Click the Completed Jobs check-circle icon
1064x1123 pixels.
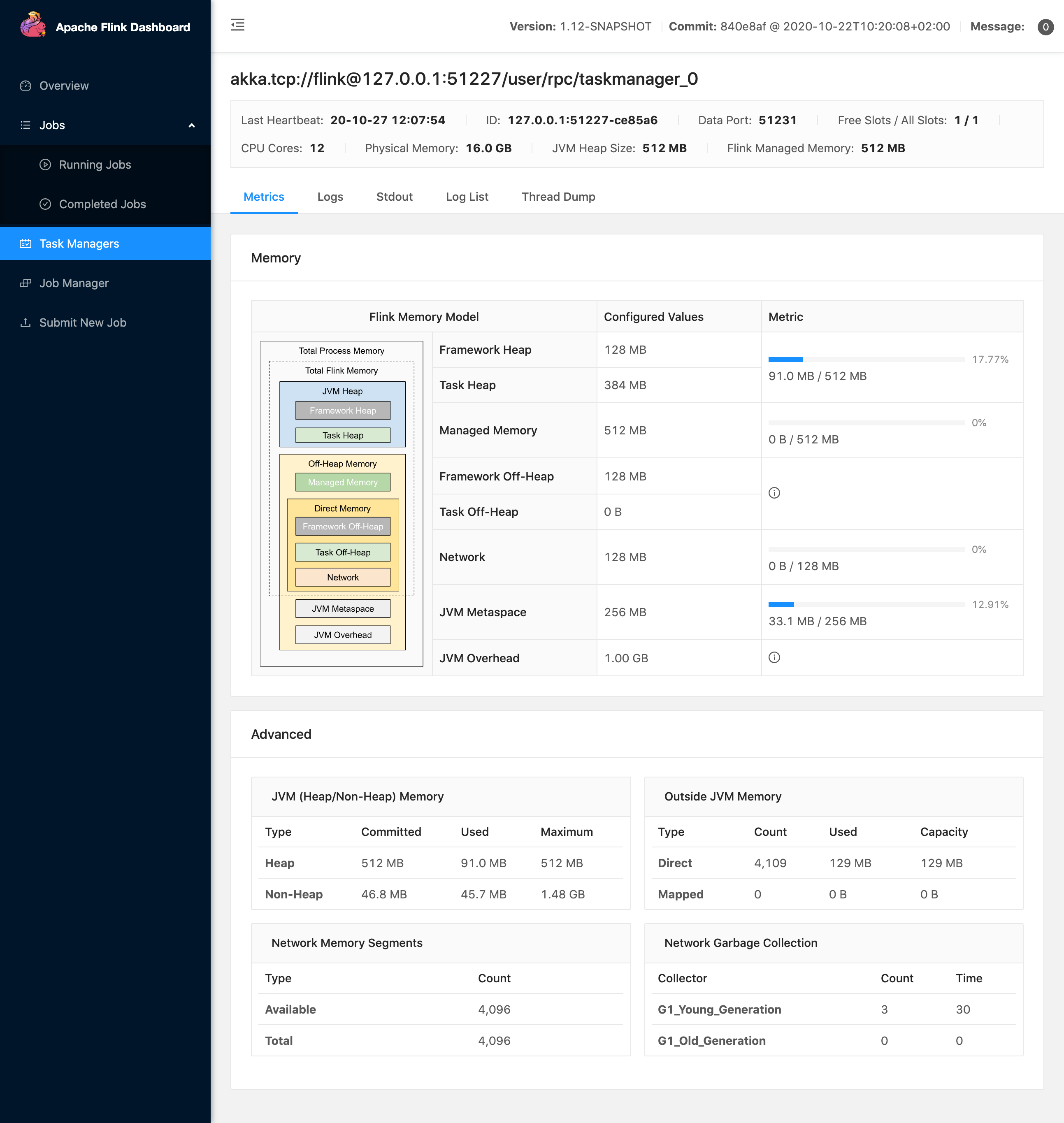(x=45, y=204)
